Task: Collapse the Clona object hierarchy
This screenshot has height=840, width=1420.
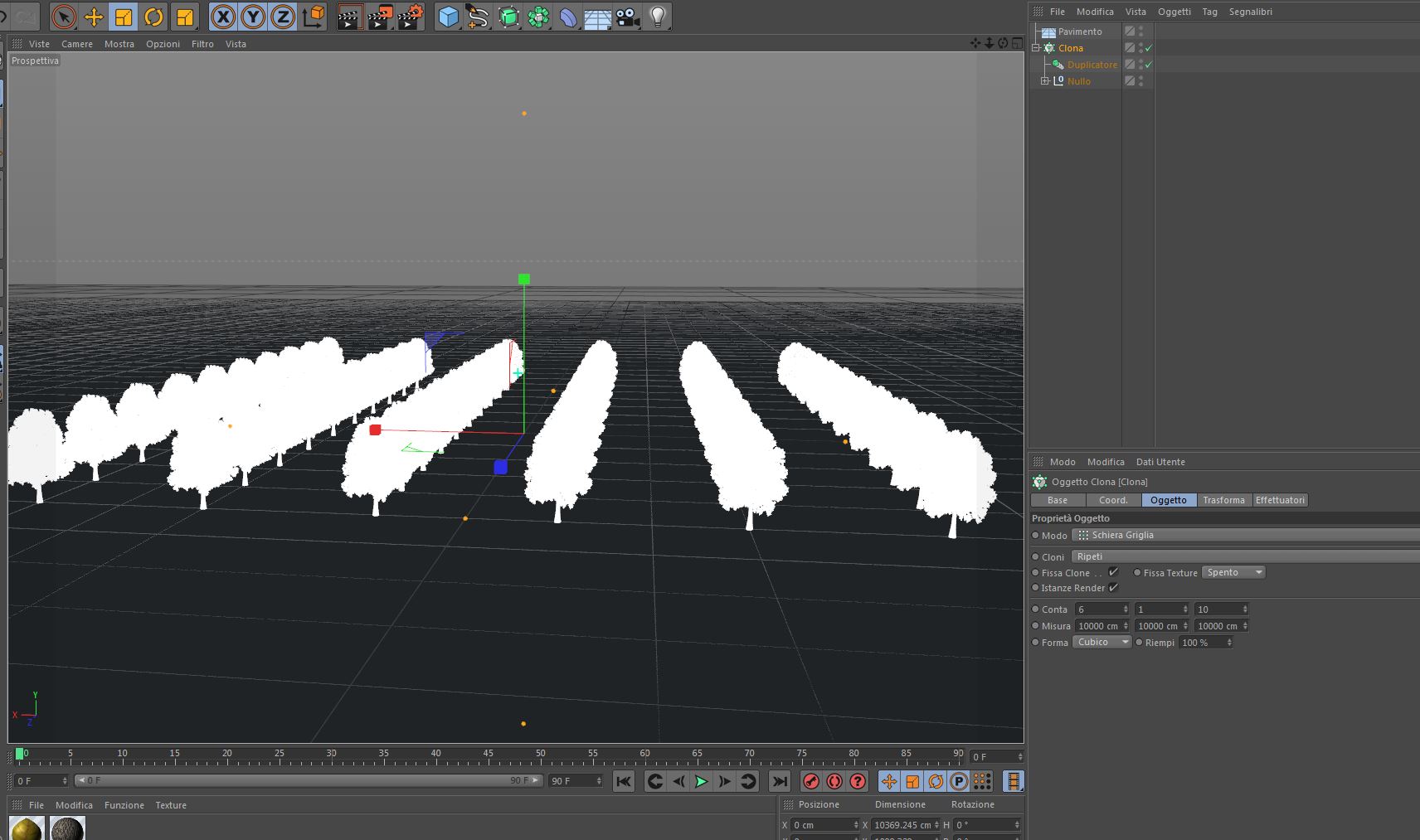Action: coord(1036,48)
